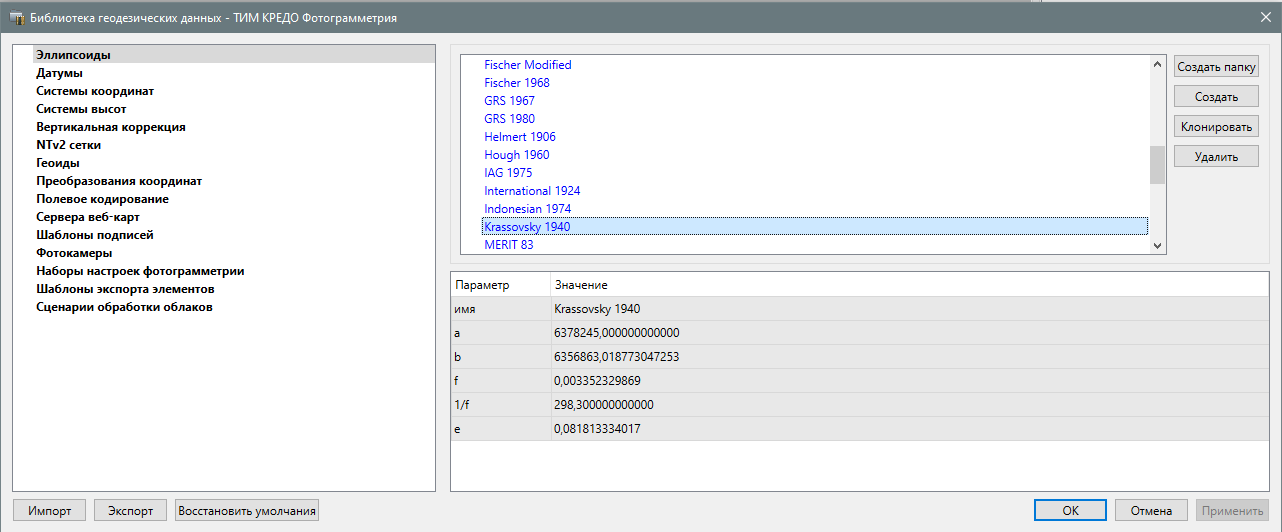The height and width of the screenshot is (532, 1282).
Task: Open Наборы настроек фотограмметрии
Action: click(x=140, y=271)
